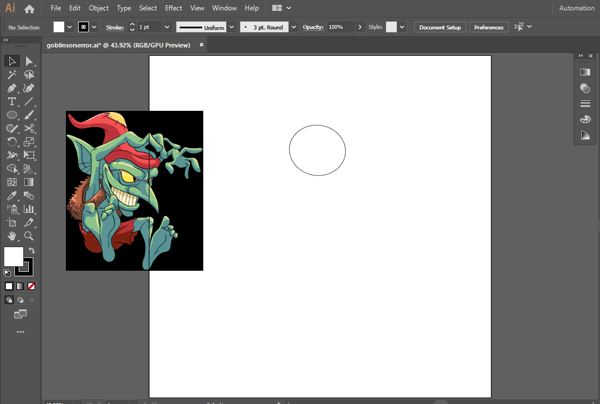
Task: Open the Stroke panel link
Action: (x=114, y=28)
